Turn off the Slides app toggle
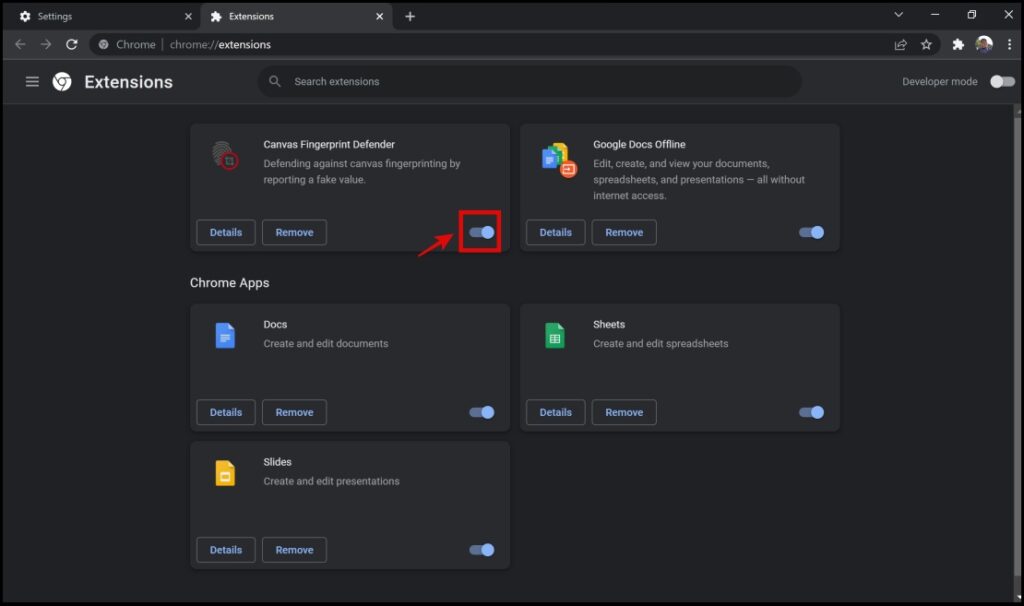The width and height of the screenshot is (1024, 606). [x=482, y=550]
